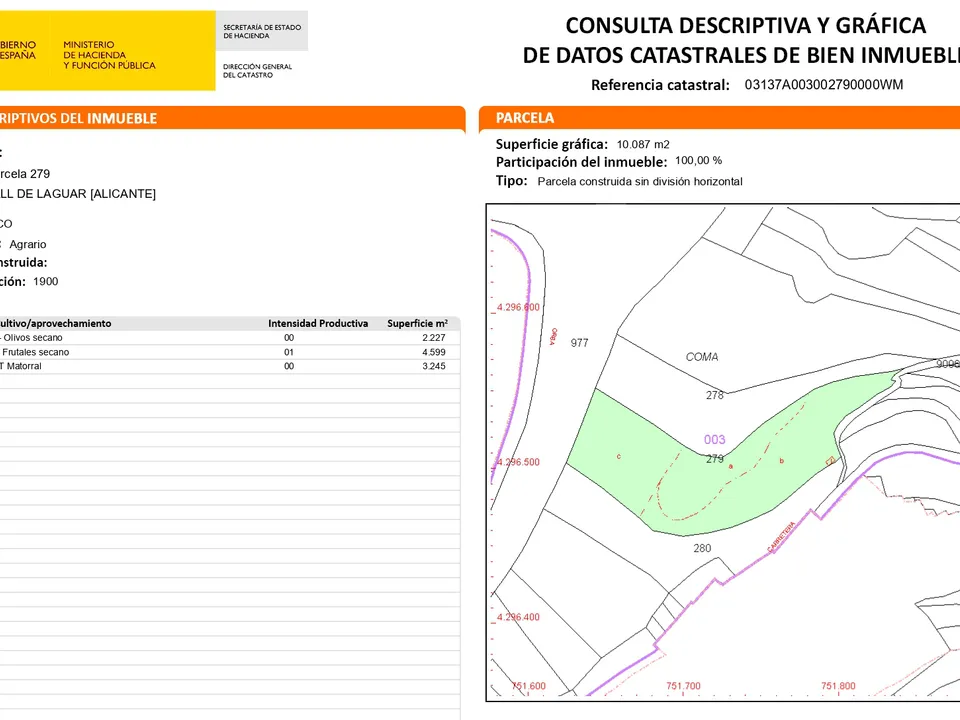960x720 pixels.
Task: Click the 'RIPTIVOS DEL INMUEBLE' orange header
Action: point(78,119)
